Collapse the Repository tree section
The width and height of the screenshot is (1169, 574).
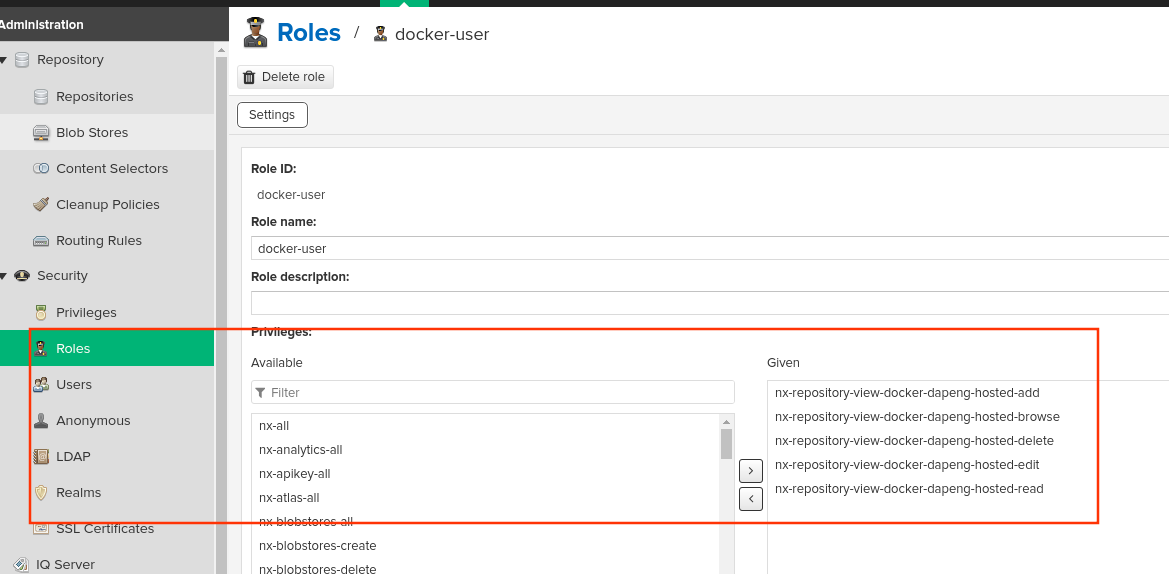tap(4, 60)
